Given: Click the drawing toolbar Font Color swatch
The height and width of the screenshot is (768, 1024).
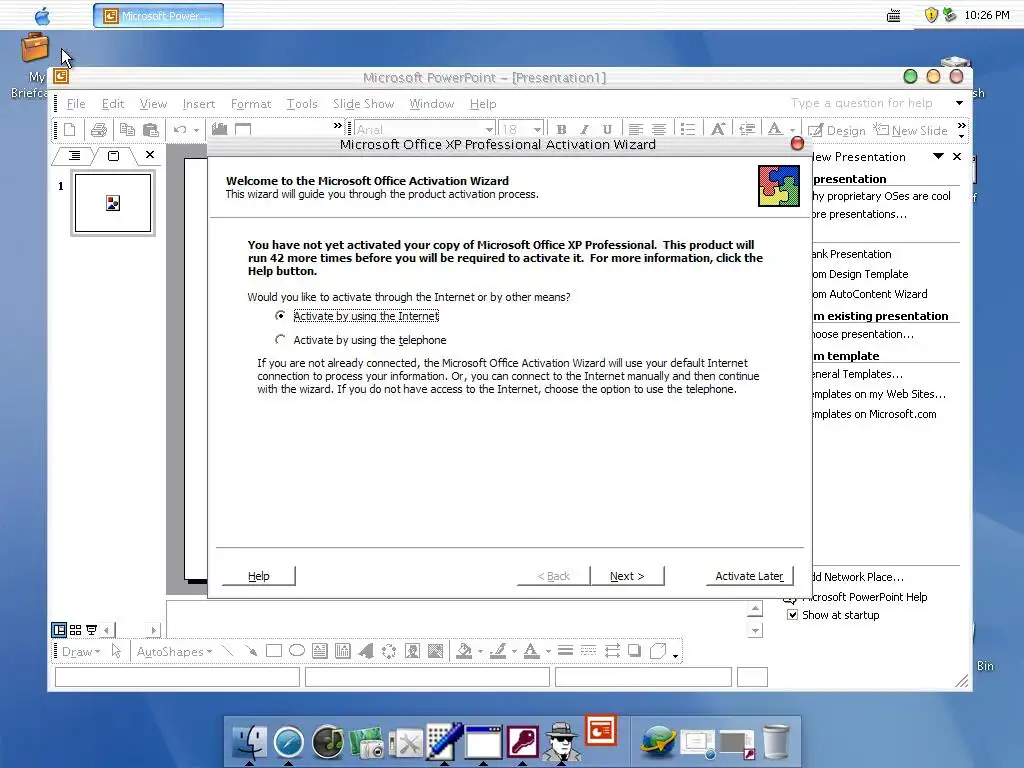Looking at the screenshot, I should [532, 650].
